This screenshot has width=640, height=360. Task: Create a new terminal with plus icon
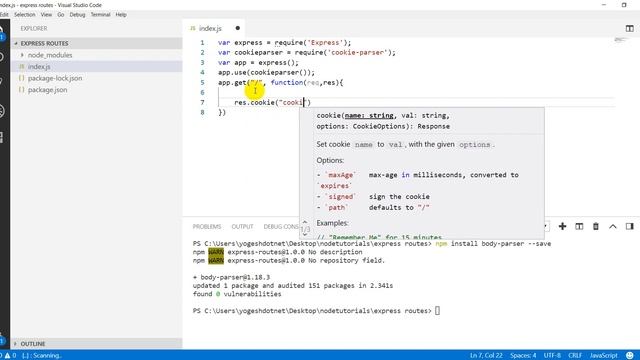[562, 226]
